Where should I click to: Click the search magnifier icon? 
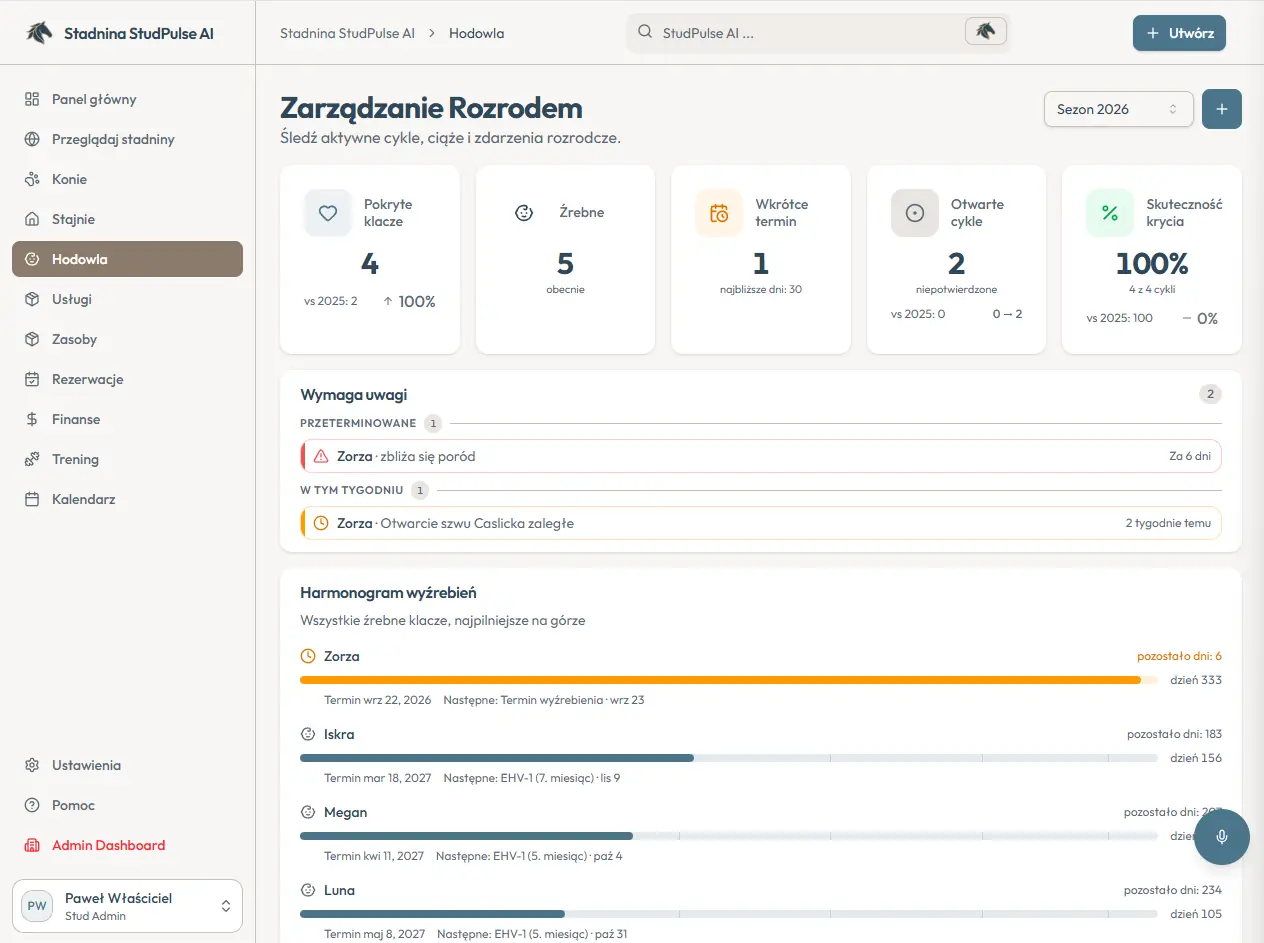[x=645, y=32]
